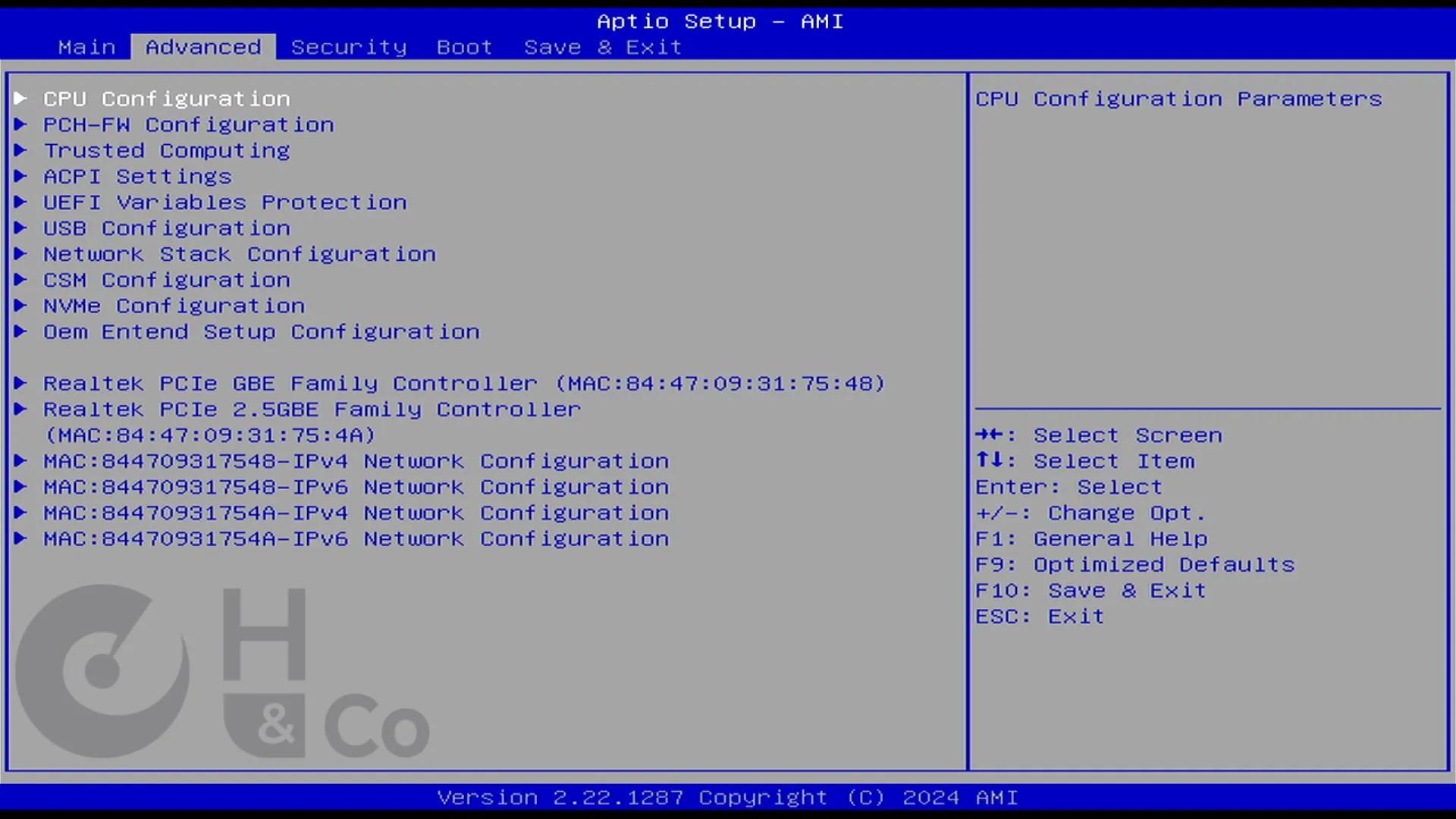Open Save & Exit menu
The image size is (1456, 819).
pyautogui.click(x=601, y=47)
